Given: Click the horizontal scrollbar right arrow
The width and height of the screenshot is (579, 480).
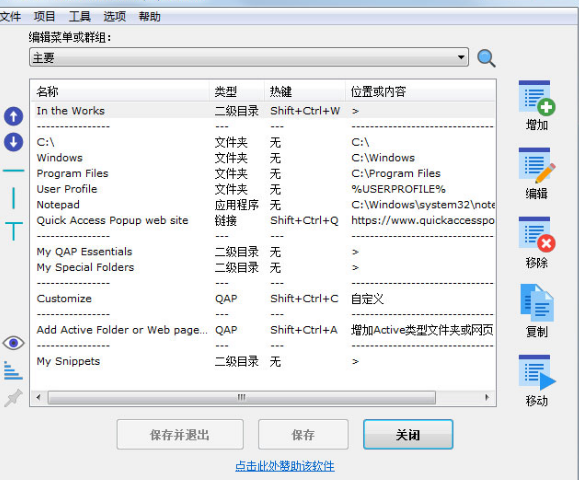Looking at the screenshot, I should (487, 398).
